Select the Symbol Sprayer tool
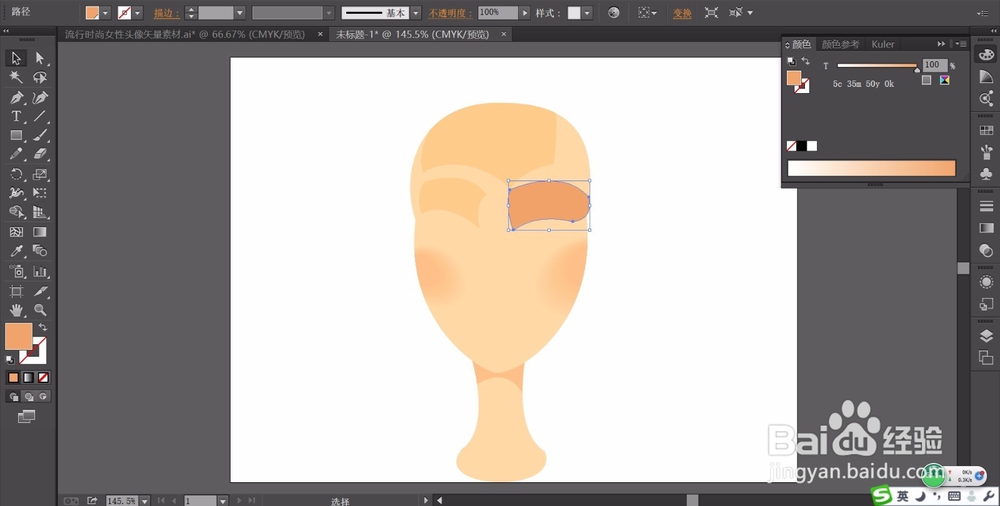 click(x=16, y=271)
